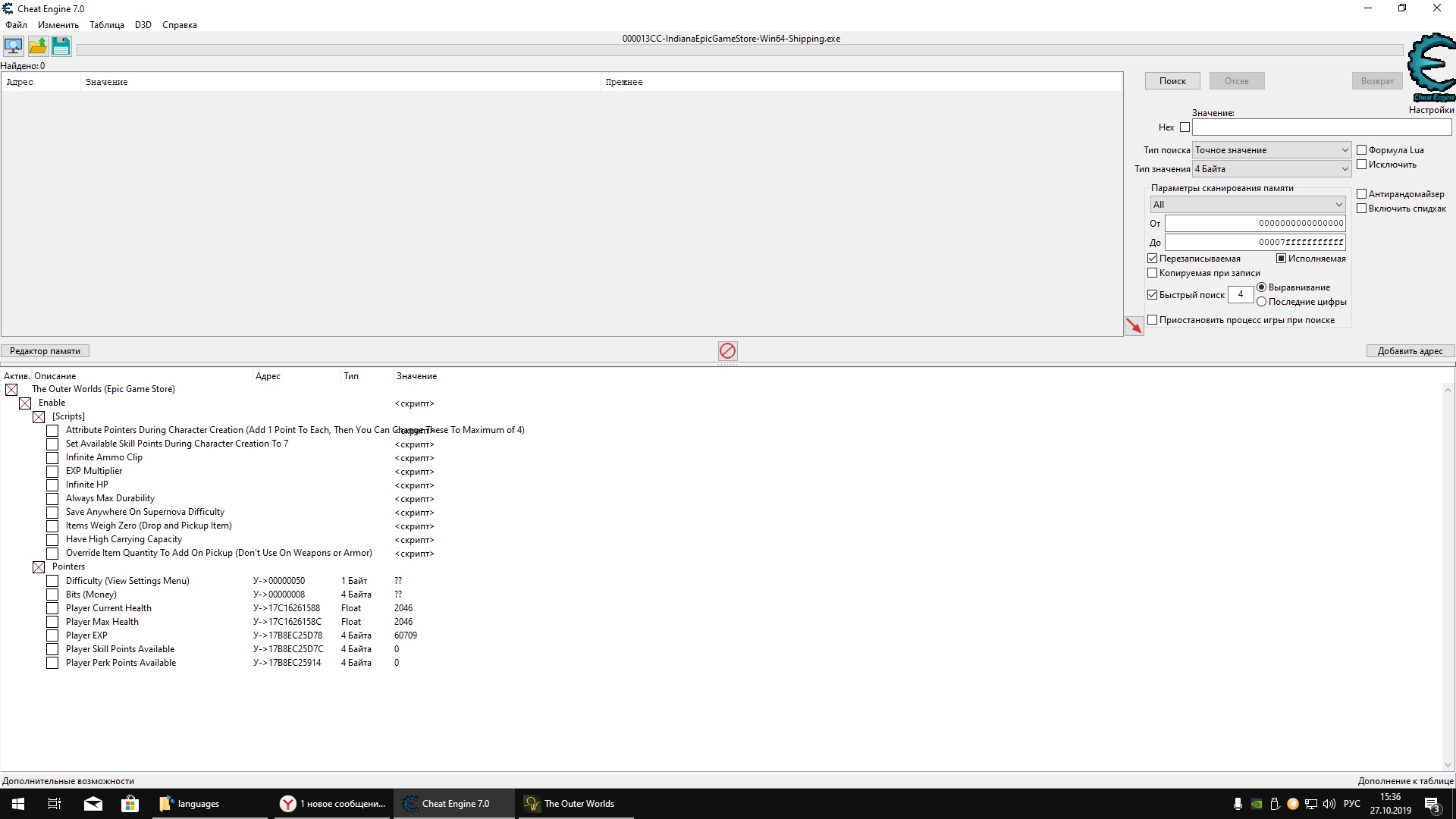The height and width of the screenshot is (819, 1456).
Task: Click the Адрес column header in results
Action: click(x=41, y=82)
